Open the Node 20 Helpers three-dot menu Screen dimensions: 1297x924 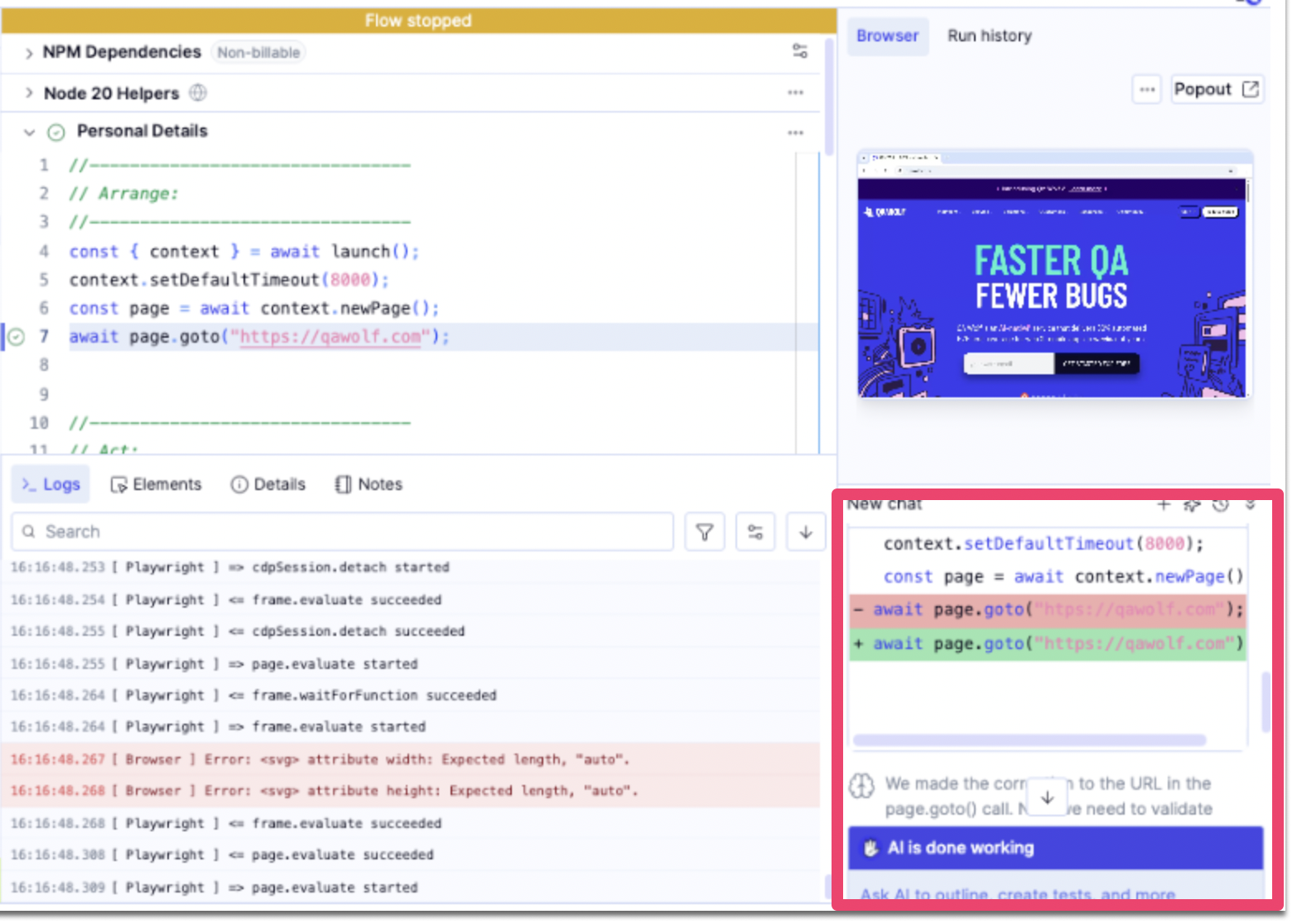point(795,93)
